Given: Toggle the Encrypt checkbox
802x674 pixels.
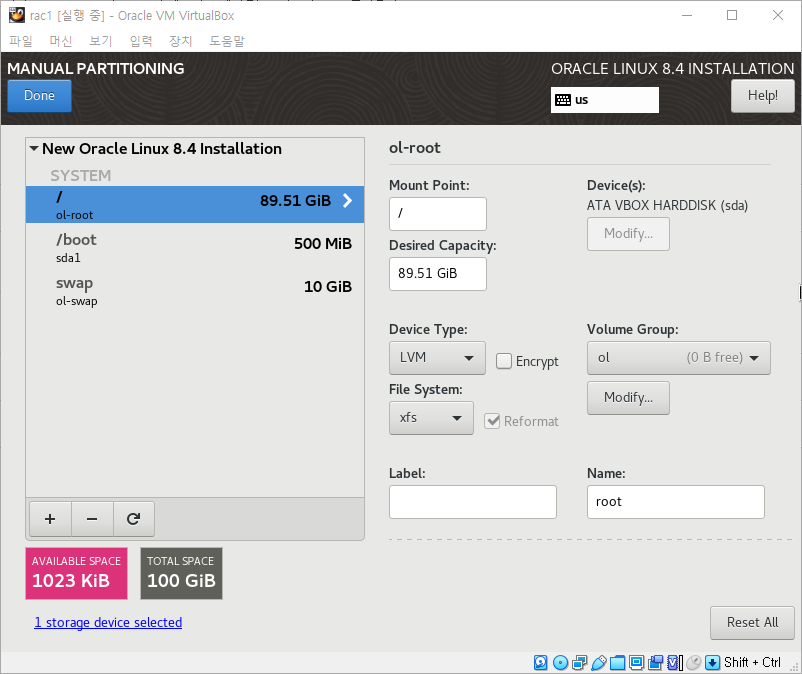Looking at the screenshot, I should pyautogui.click(x=504, y=361).
